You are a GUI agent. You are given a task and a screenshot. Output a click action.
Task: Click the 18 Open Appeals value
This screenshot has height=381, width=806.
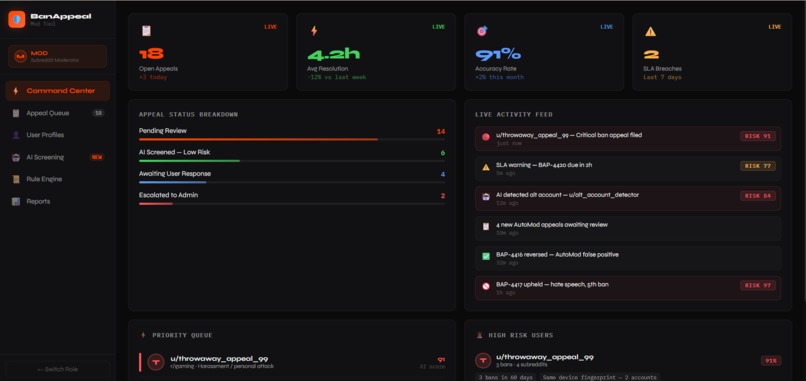pos(151,53)
